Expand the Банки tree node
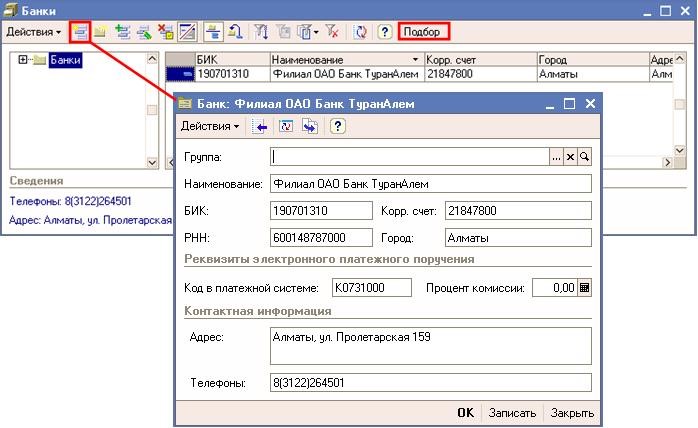The image size is (698, 428). tap(23, 61)
